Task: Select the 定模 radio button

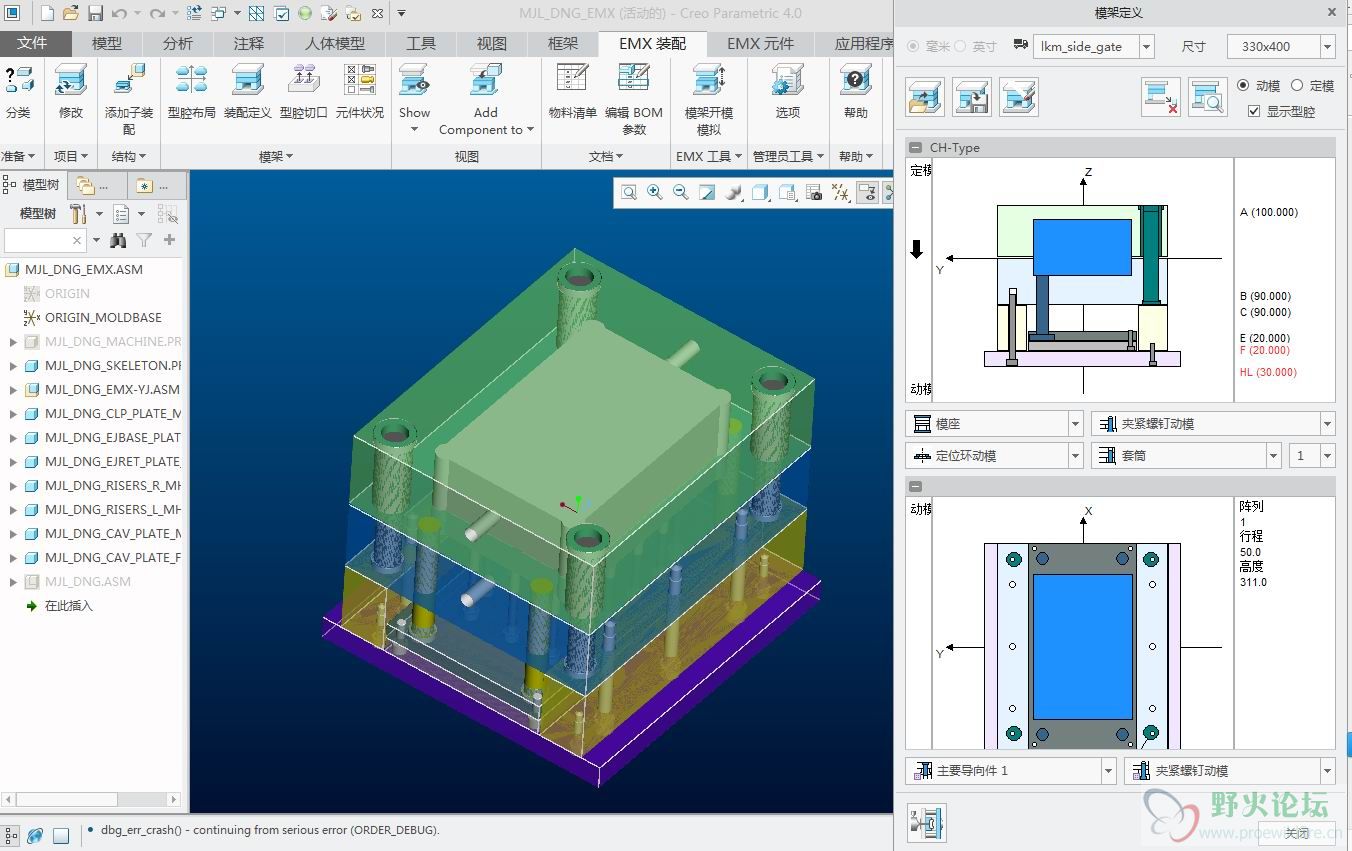Action: (1297, 86)
